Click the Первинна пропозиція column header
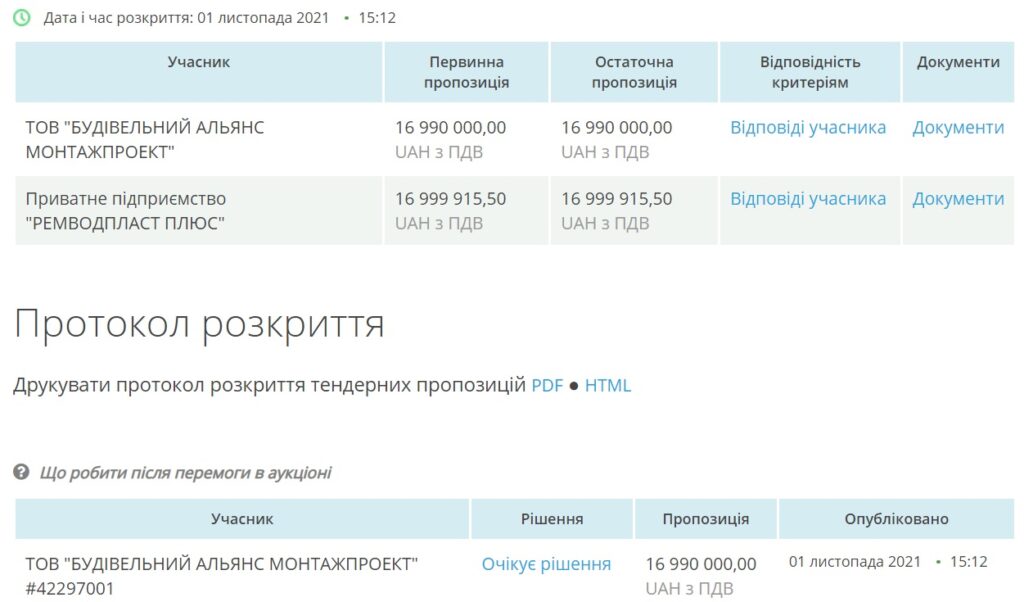The image size is (1024, 602). (466, 72)
